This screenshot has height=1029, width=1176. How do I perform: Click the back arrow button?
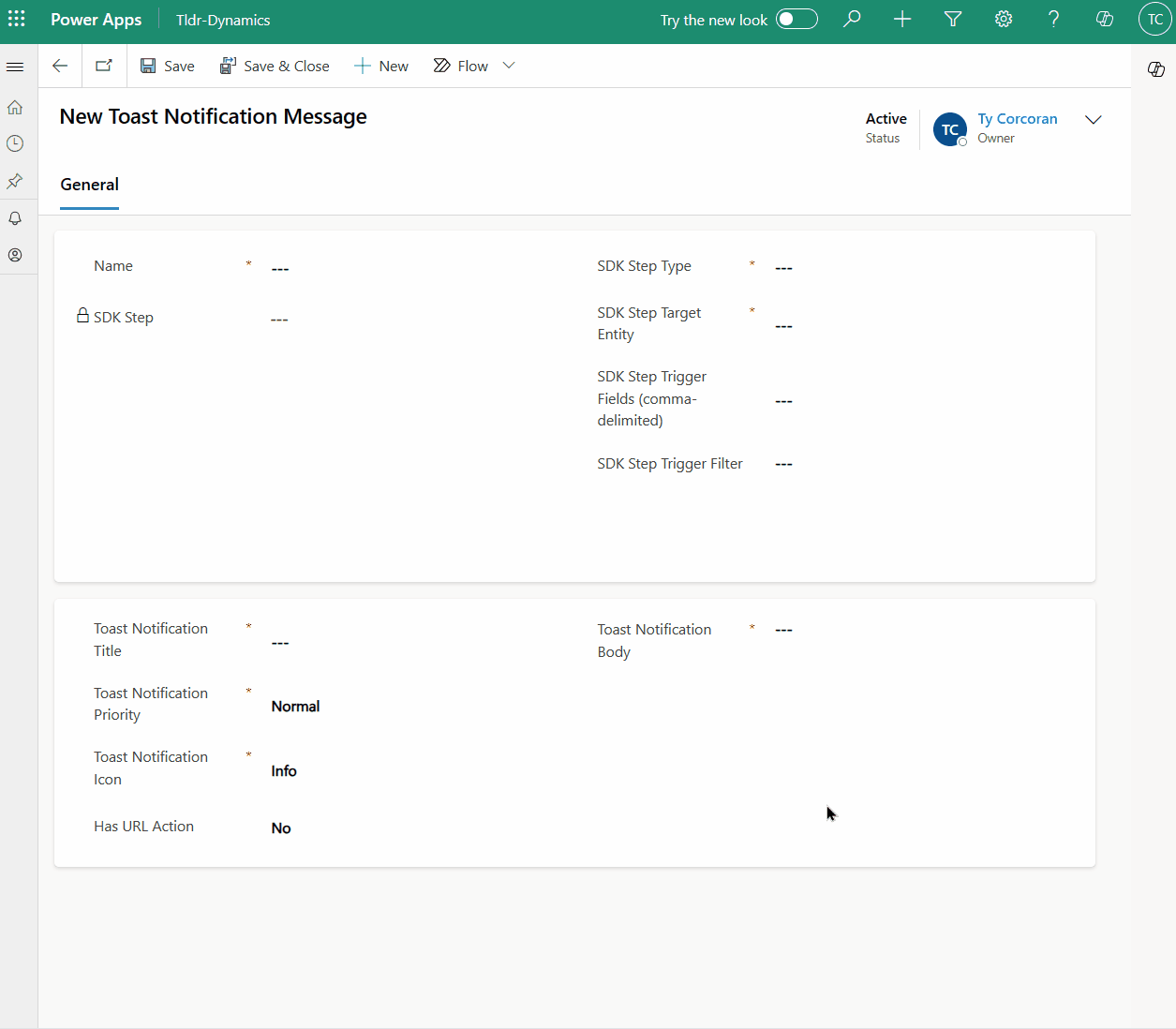60,66
